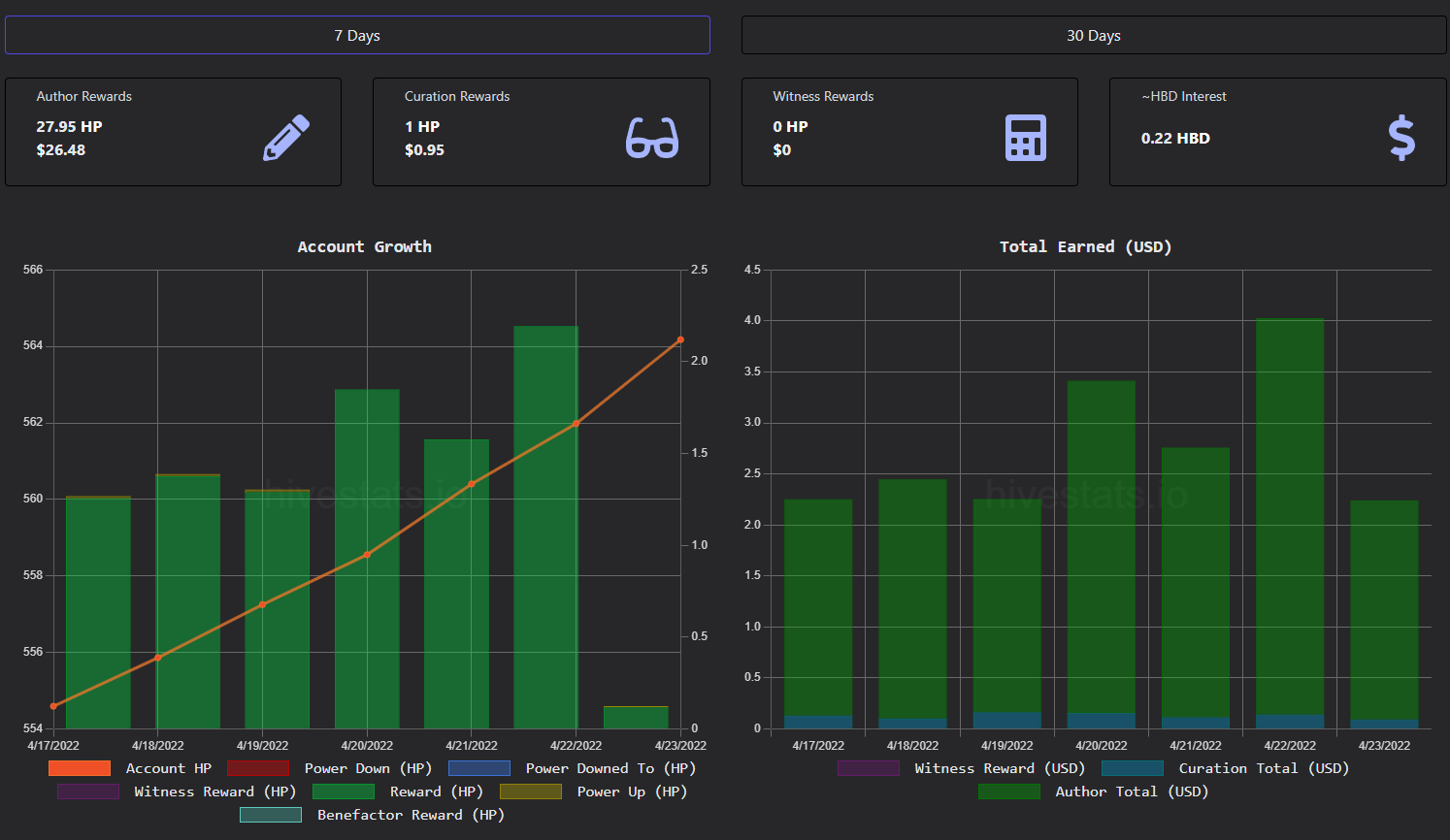Click the Author Rewards card heading
The width and height of the screenshot is (1450, 840).
pos(84,96)
